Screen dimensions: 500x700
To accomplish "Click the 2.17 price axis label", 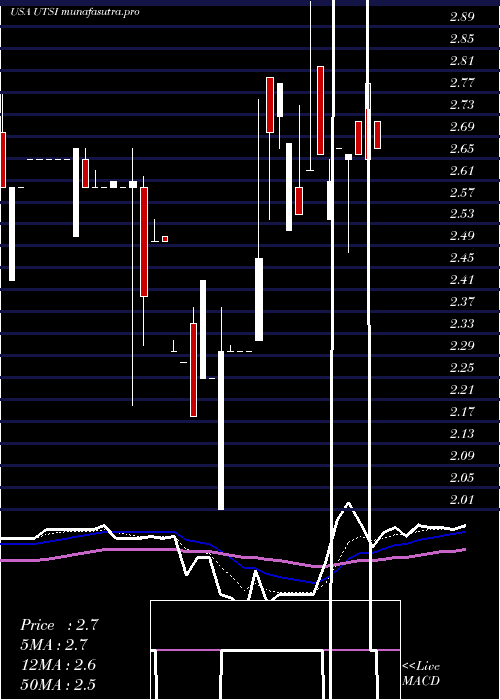I will pos(462,411).
